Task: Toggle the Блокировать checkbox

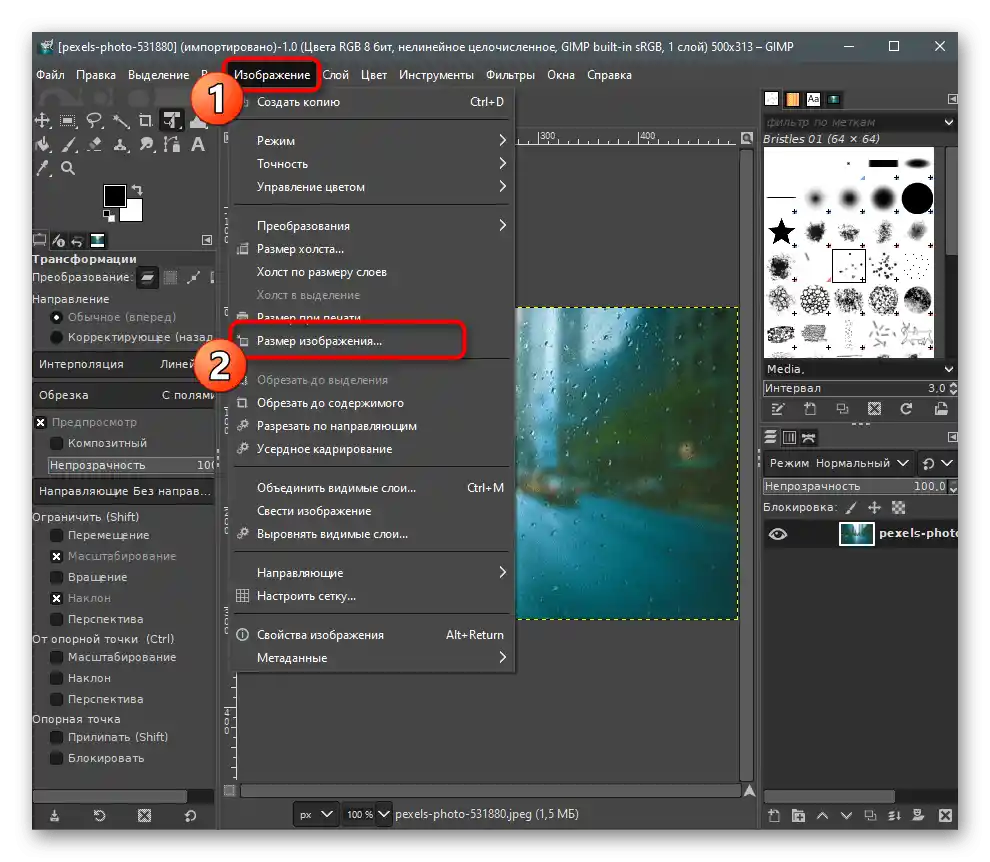Action: [56, 758]
